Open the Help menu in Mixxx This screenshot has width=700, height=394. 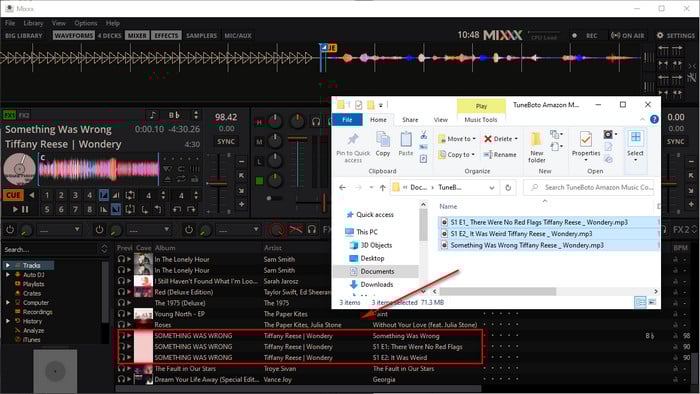112,23
